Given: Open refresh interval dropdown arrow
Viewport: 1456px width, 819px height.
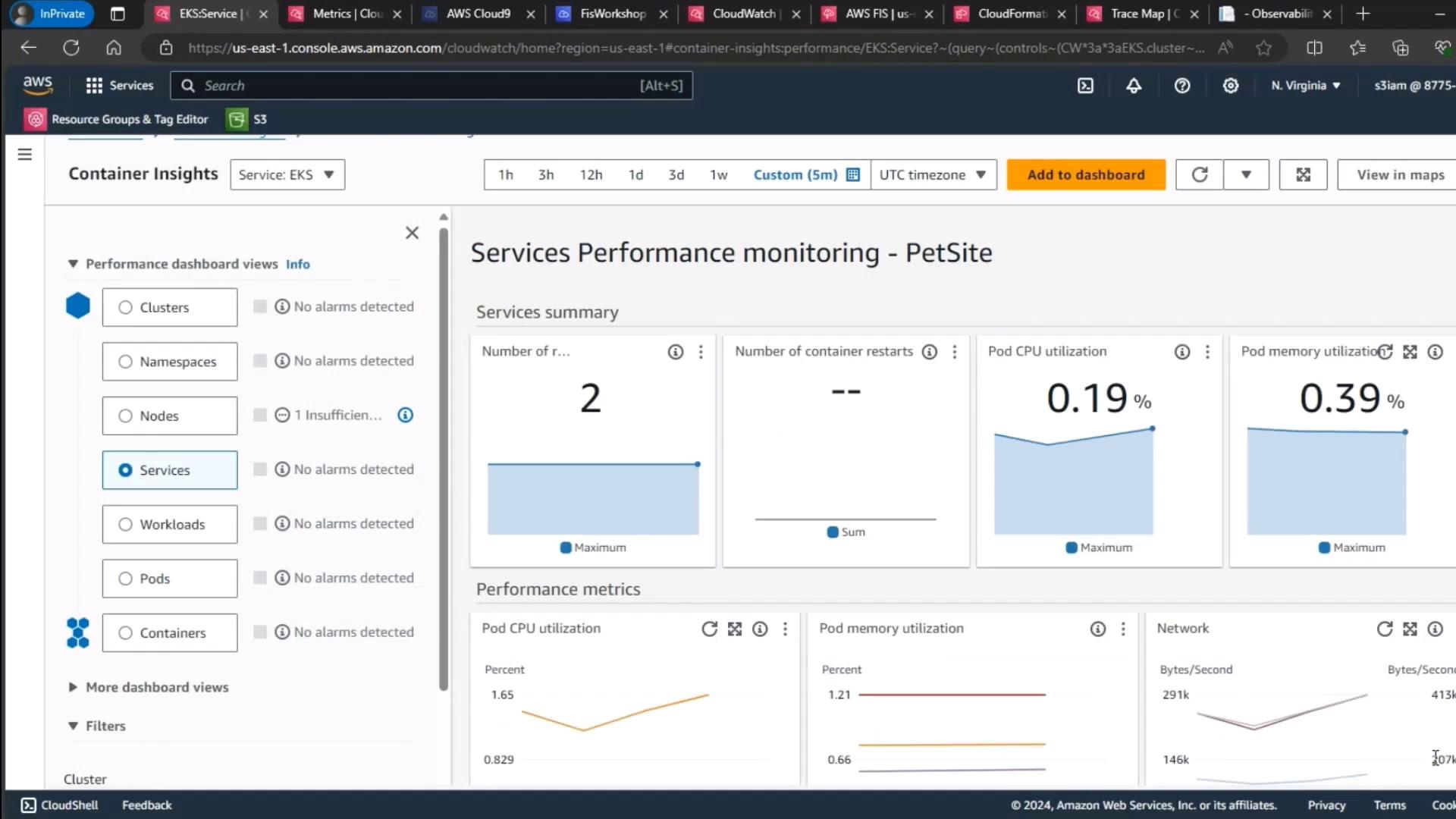Looking at the screenshot, I should click(x=1246, y=175).
